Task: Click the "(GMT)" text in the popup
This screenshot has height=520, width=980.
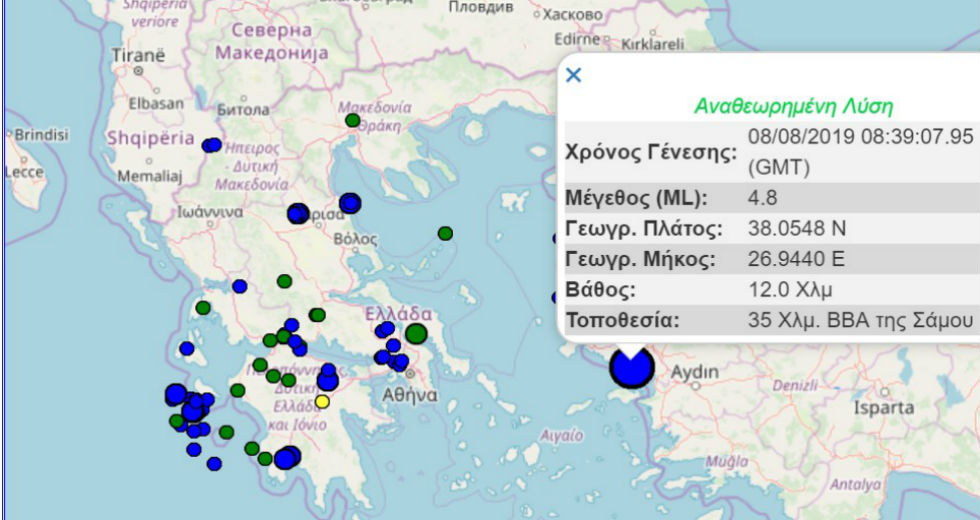Action: 779,168
